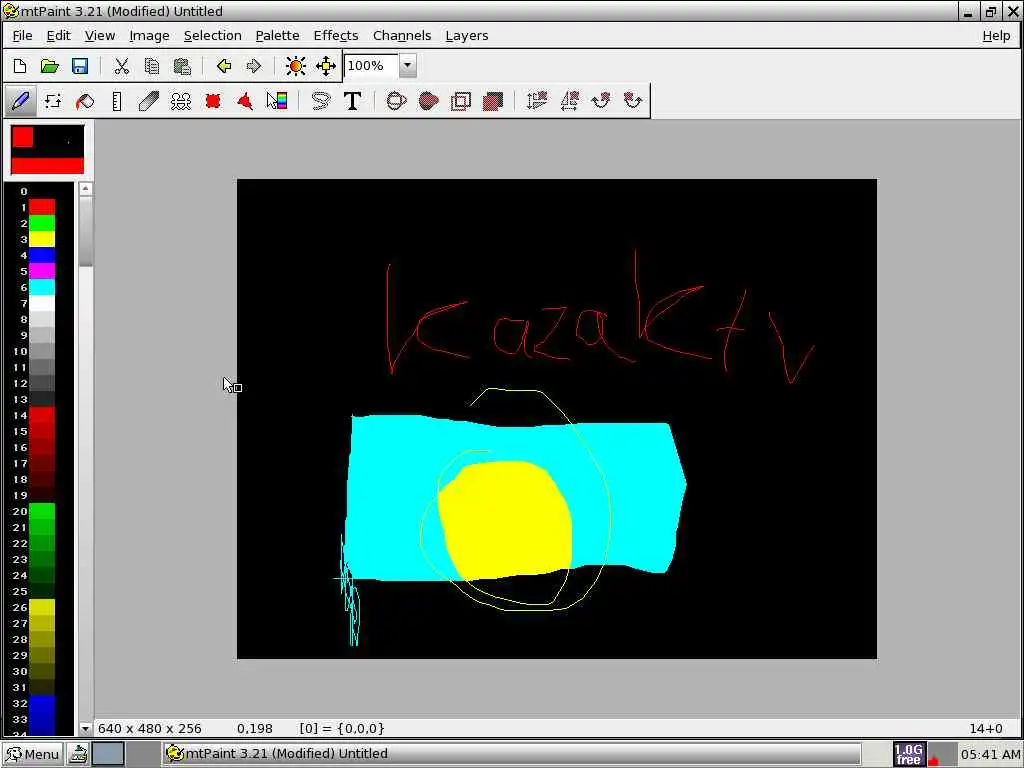Pick white palette colour 7

42,303
